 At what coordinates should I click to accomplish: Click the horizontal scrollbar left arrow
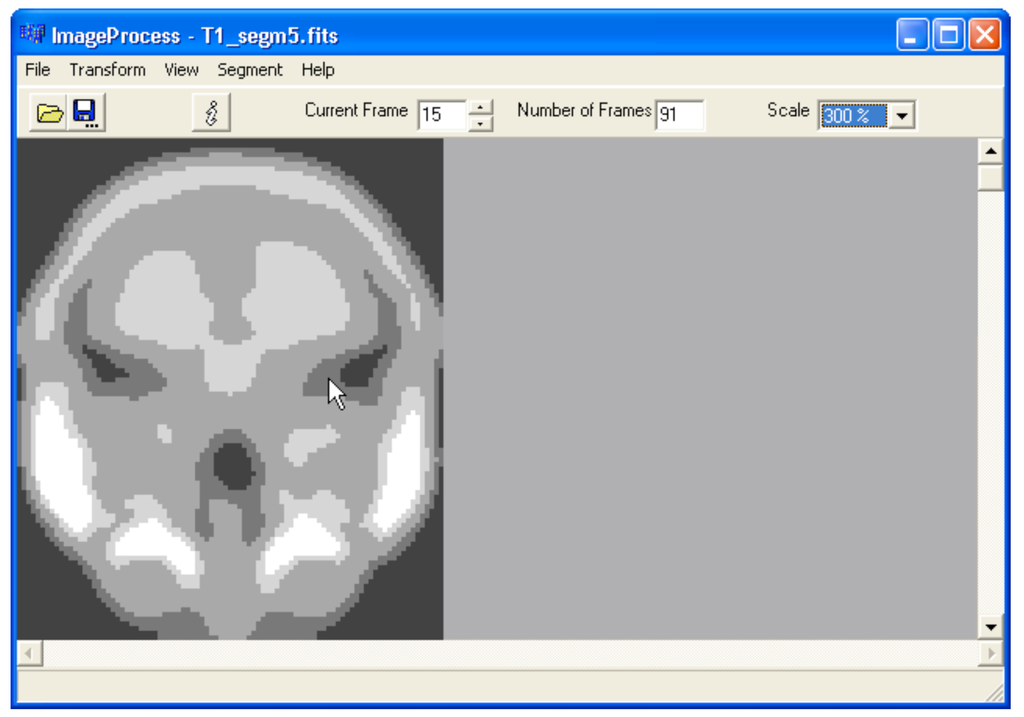29,654
